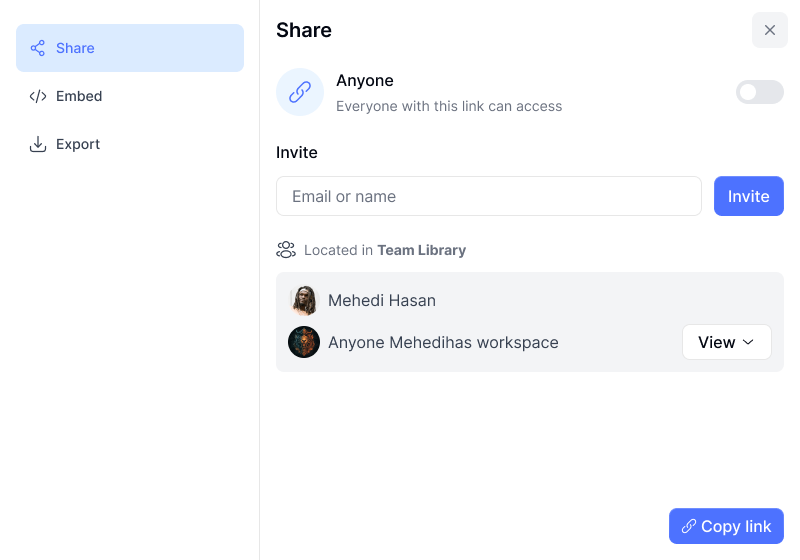The width and height of the screenshot is (800, 560).
Task: Enable the Anyone link access toggle
Action: (x=759, y=92)
